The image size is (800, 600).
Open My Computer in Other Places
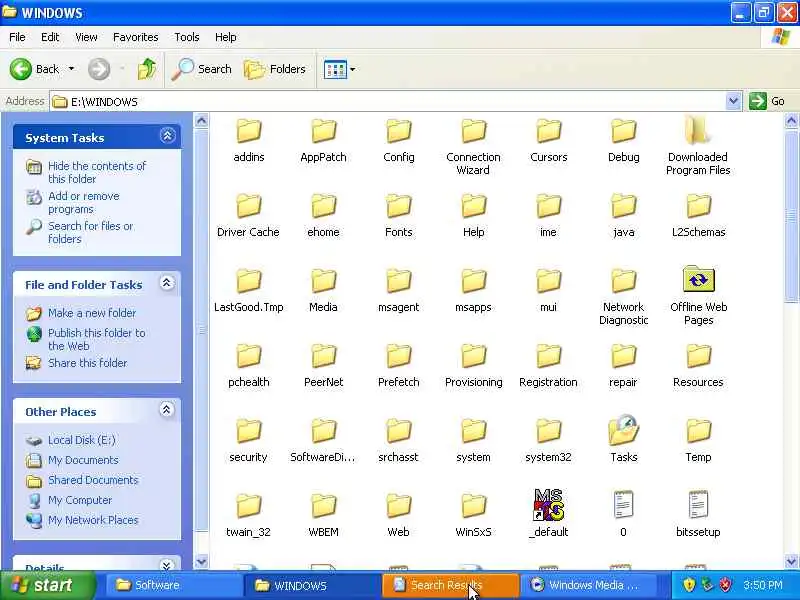tap(80, 500)
